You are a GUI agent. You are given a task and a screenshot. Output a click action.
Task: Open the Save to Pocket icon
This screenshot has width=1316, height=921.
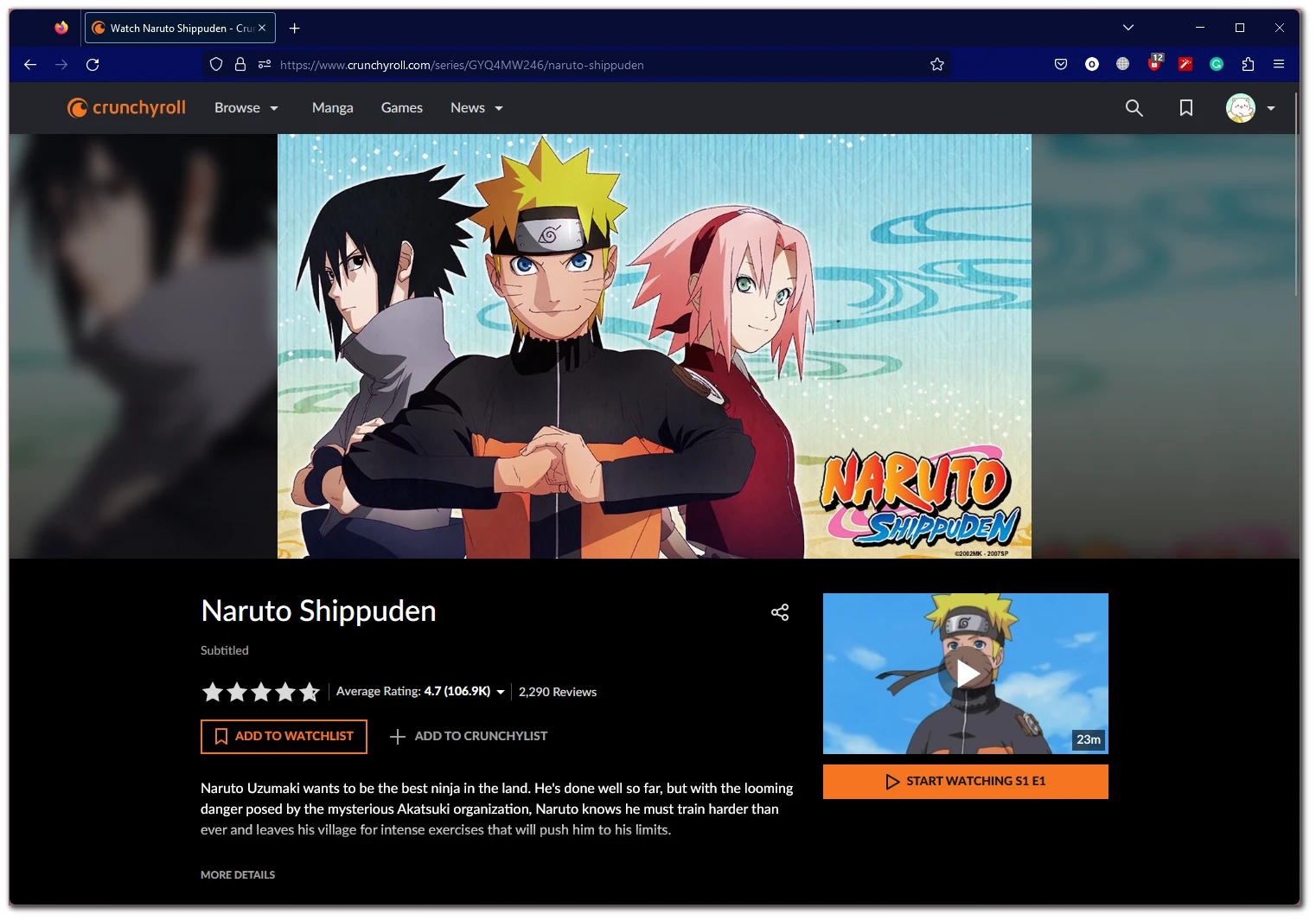tap(1061, 64)
